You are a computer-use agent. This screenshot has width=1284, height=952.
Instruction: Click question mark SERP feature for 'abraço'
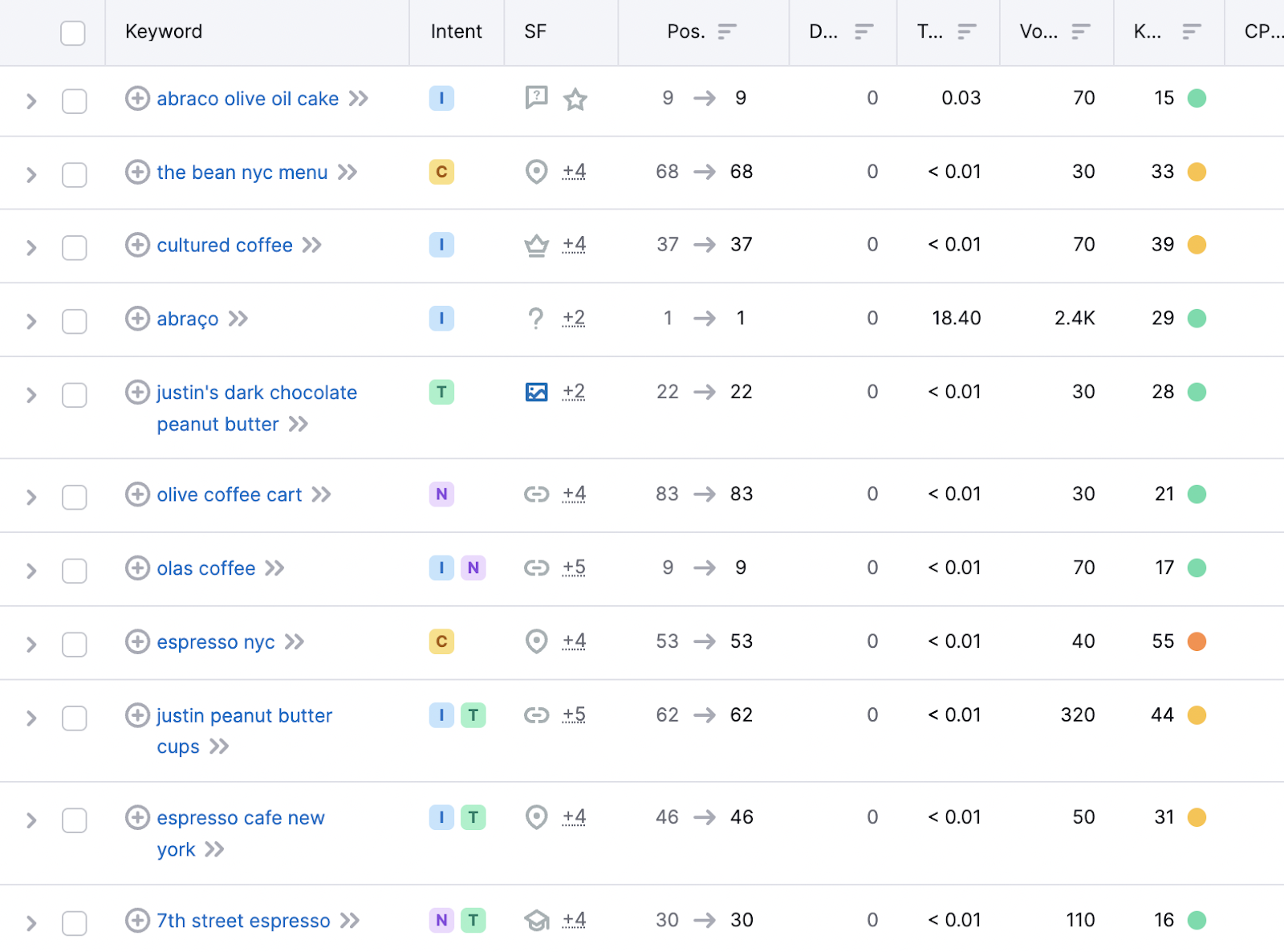(x=536, y=319)
